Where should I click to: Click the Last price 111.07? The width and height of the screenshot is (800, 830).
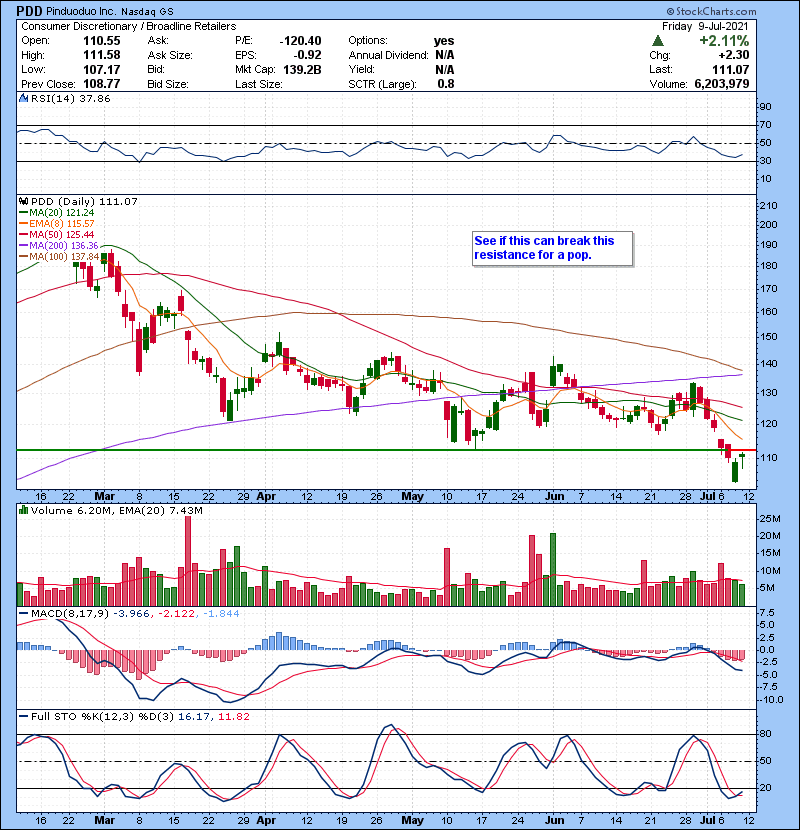pos(730,69)
